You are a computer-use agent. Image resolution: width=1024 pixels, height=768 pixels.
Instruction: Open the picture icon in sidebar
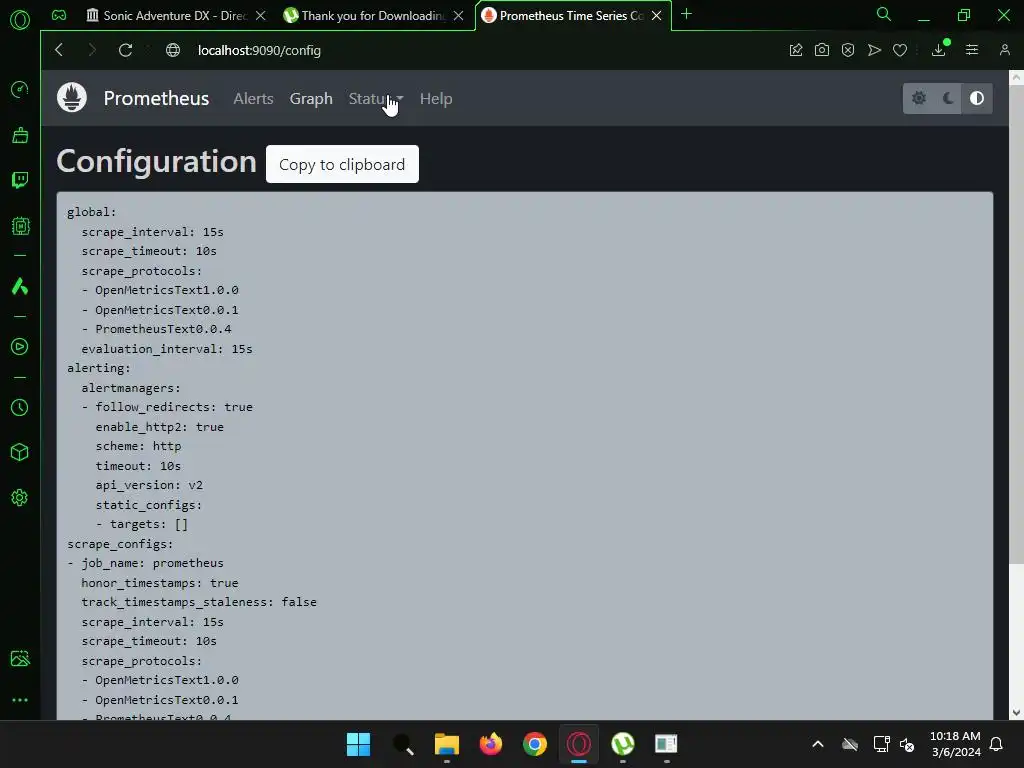[x=20, y=658]
